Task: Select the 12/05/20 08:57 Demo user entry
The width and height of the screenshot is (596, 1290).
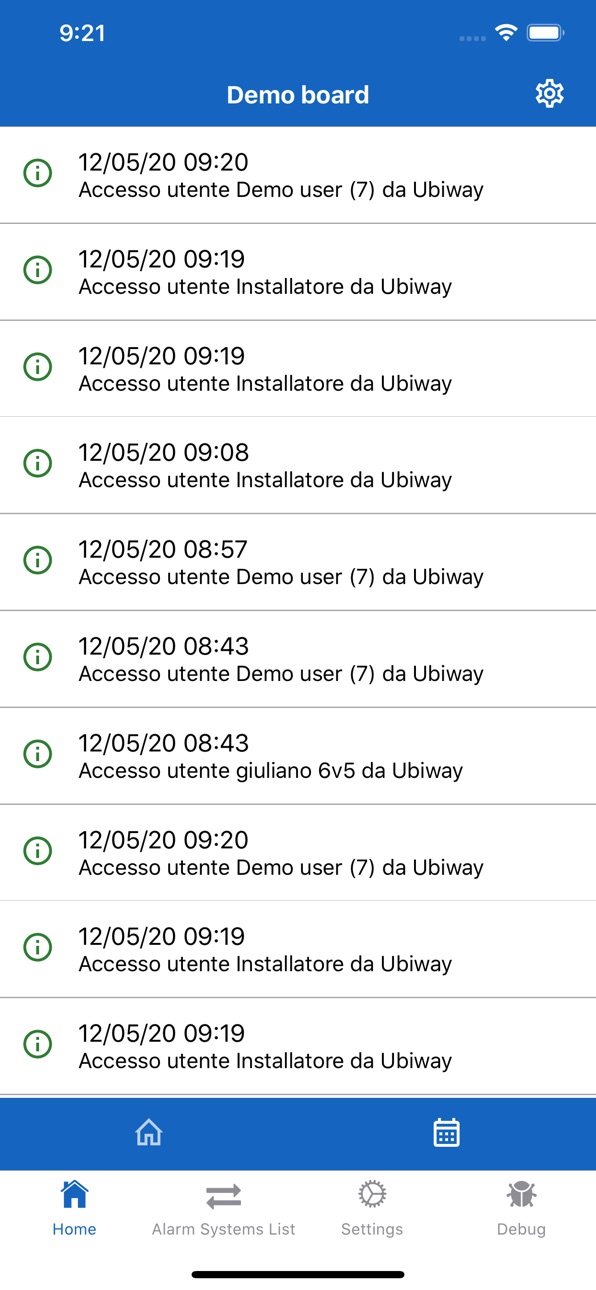Action: coord(298,562)
